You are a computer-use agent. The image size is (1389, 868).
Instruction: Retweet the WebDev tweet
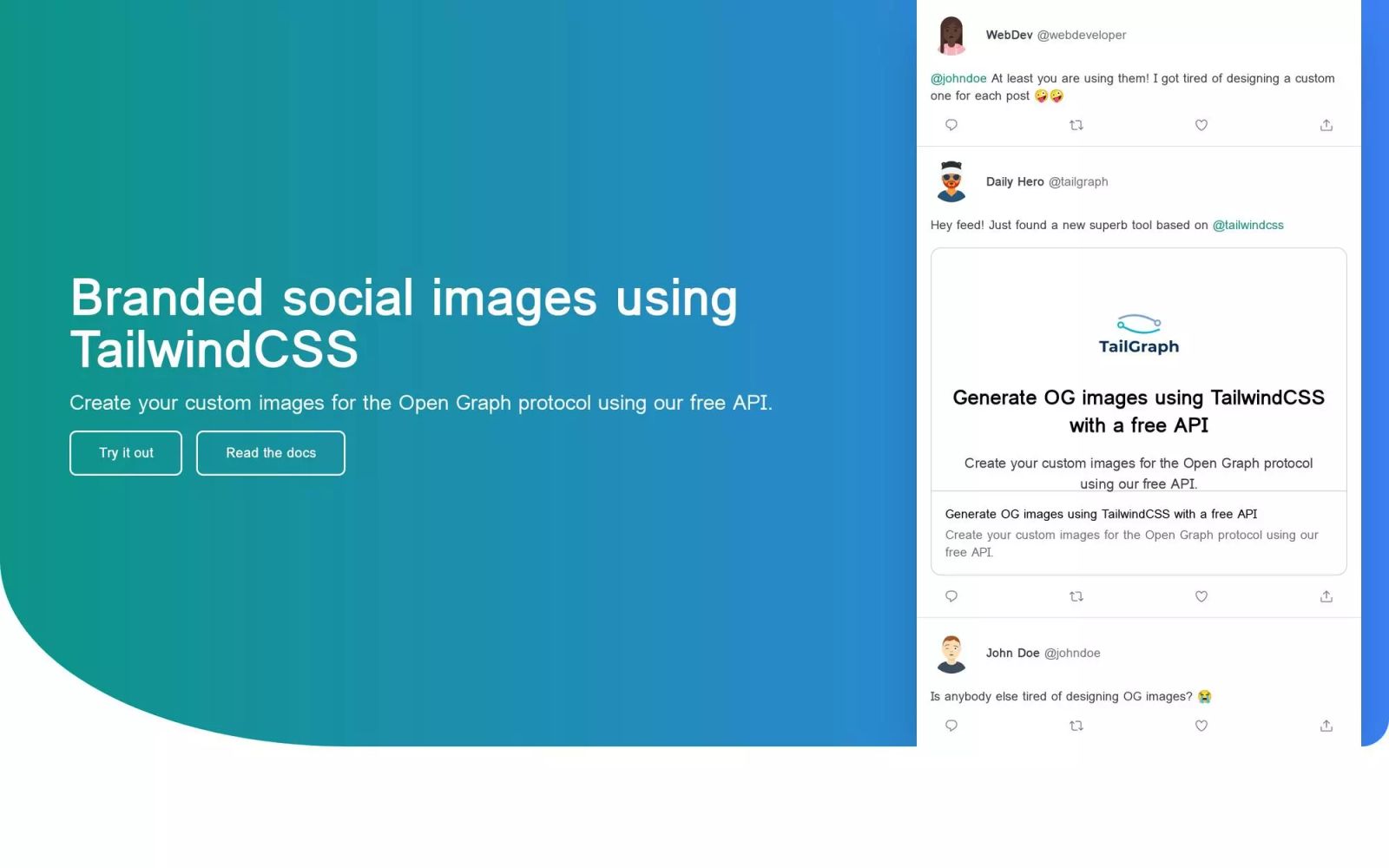tap(1076, 125)
